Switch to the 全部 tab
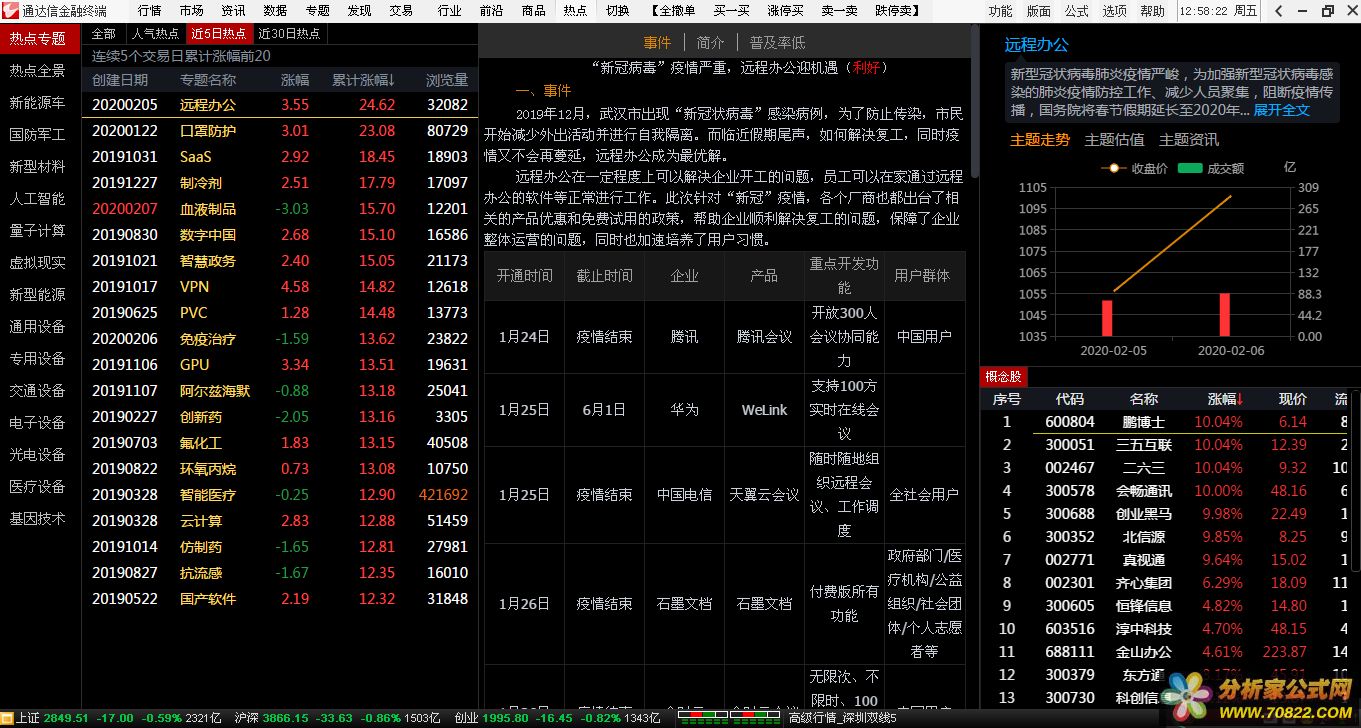The image size is (1361, 728). click(x=104, y=33)
